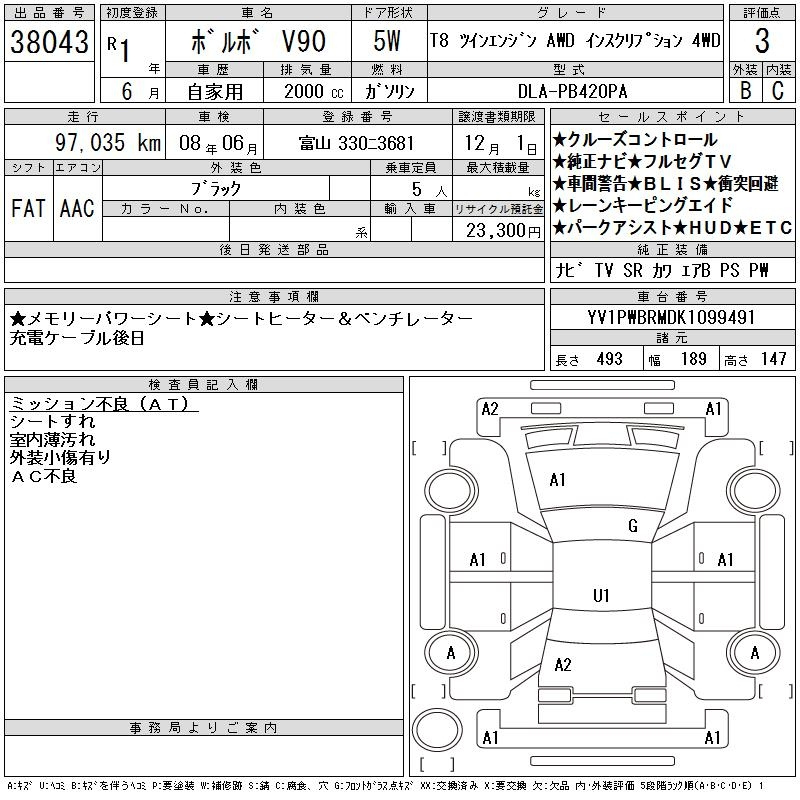Click the exterior grade B

pyautogui.click(x=745, y=91)
